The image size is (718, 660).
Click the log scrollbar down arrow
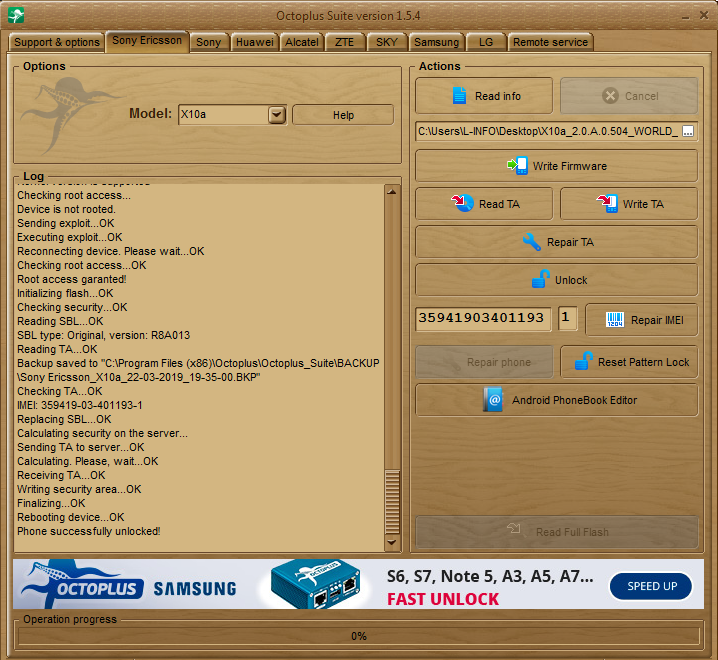[392, 542]
